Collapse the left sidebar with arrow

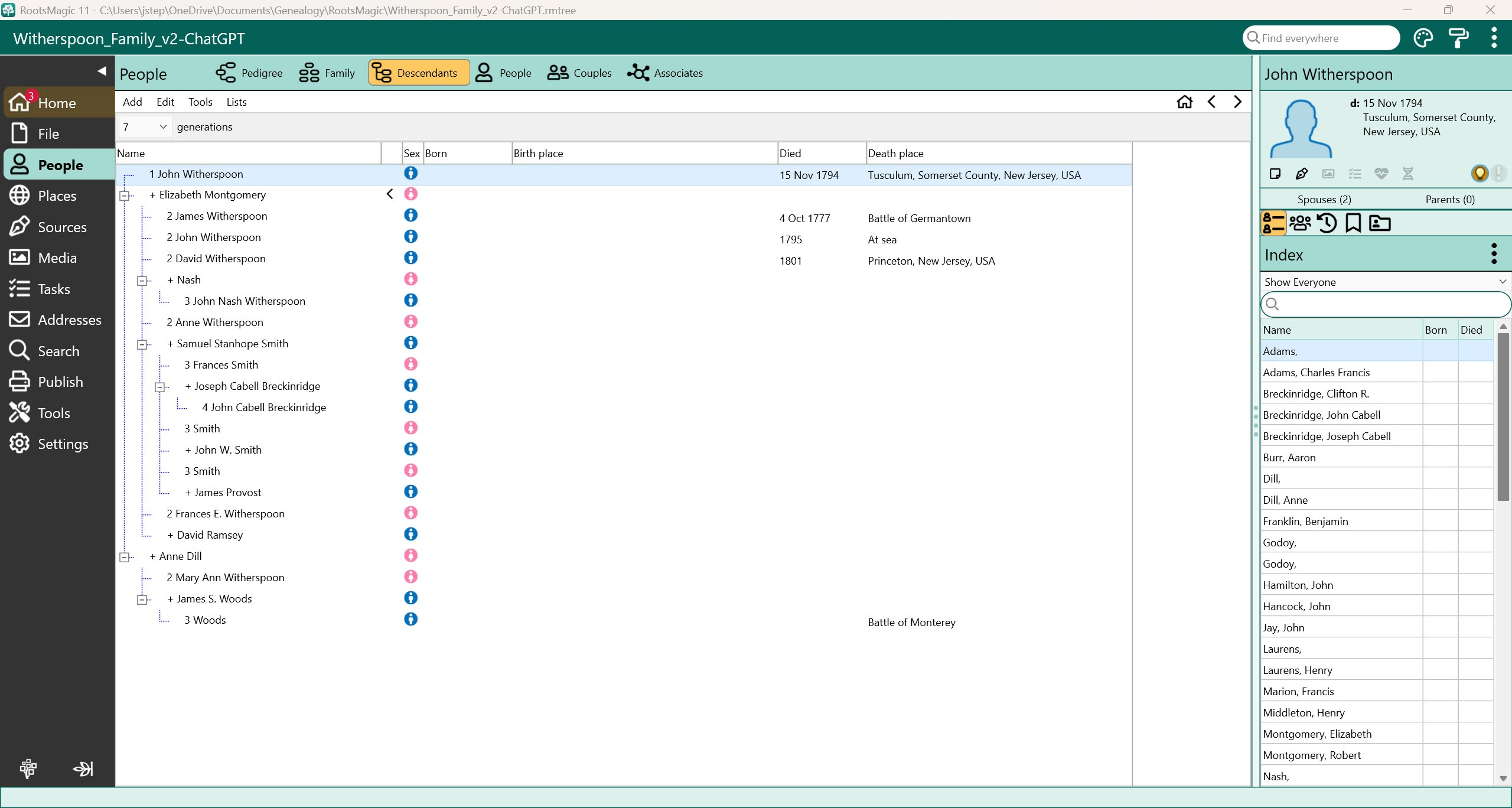(x=102, y=71)
